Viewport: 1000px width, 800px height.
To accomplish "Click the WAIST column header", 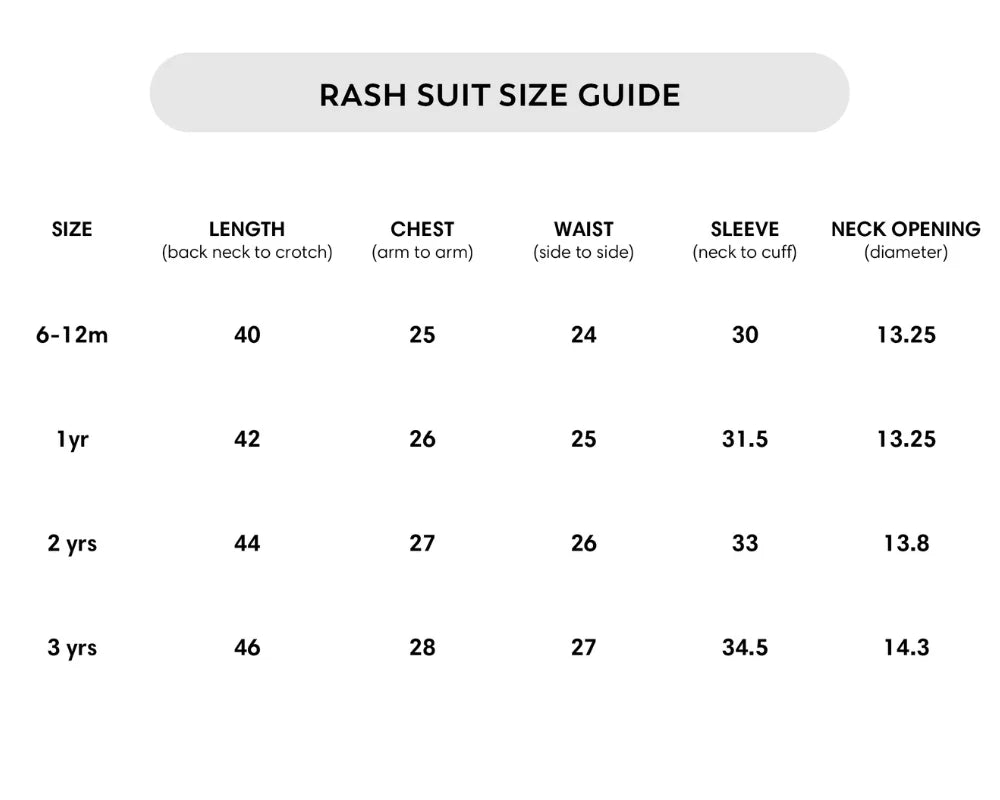I will [x=584, y=229].
